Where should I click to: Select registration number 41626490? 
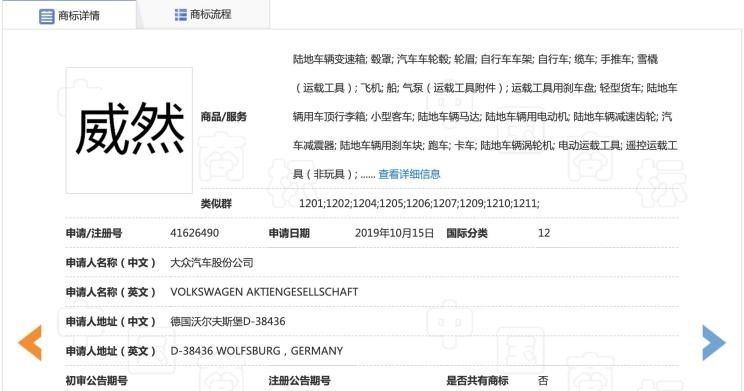pyautogui.click(x=195, y=233)
